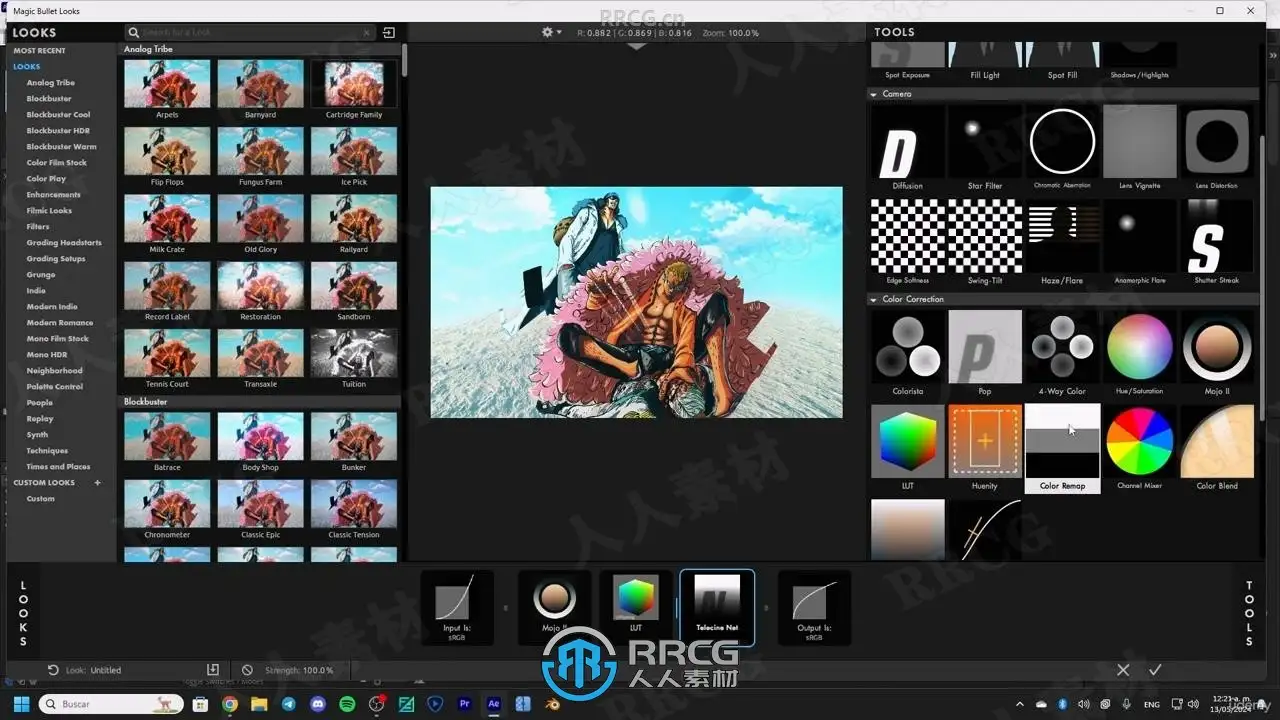Select the Filmic Looks category
The height and width of the screenshot is (720, 1280).
tap(49, 211)
